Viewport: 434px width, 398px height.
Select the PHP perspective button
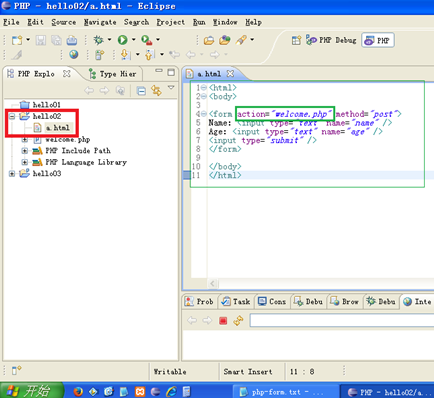[x=378, y=40]
